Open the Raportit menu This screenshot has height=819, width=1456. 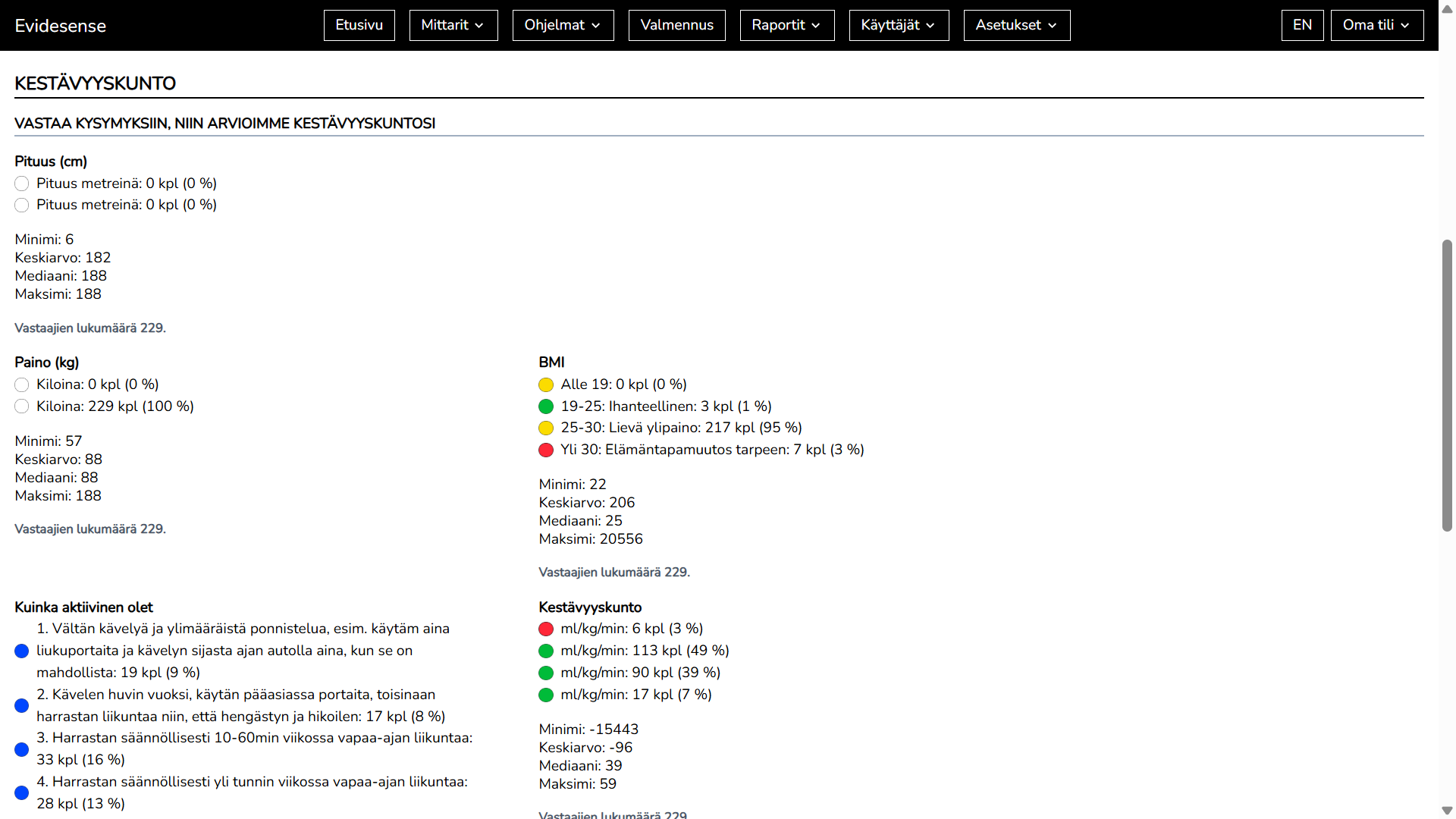(786, 25)
